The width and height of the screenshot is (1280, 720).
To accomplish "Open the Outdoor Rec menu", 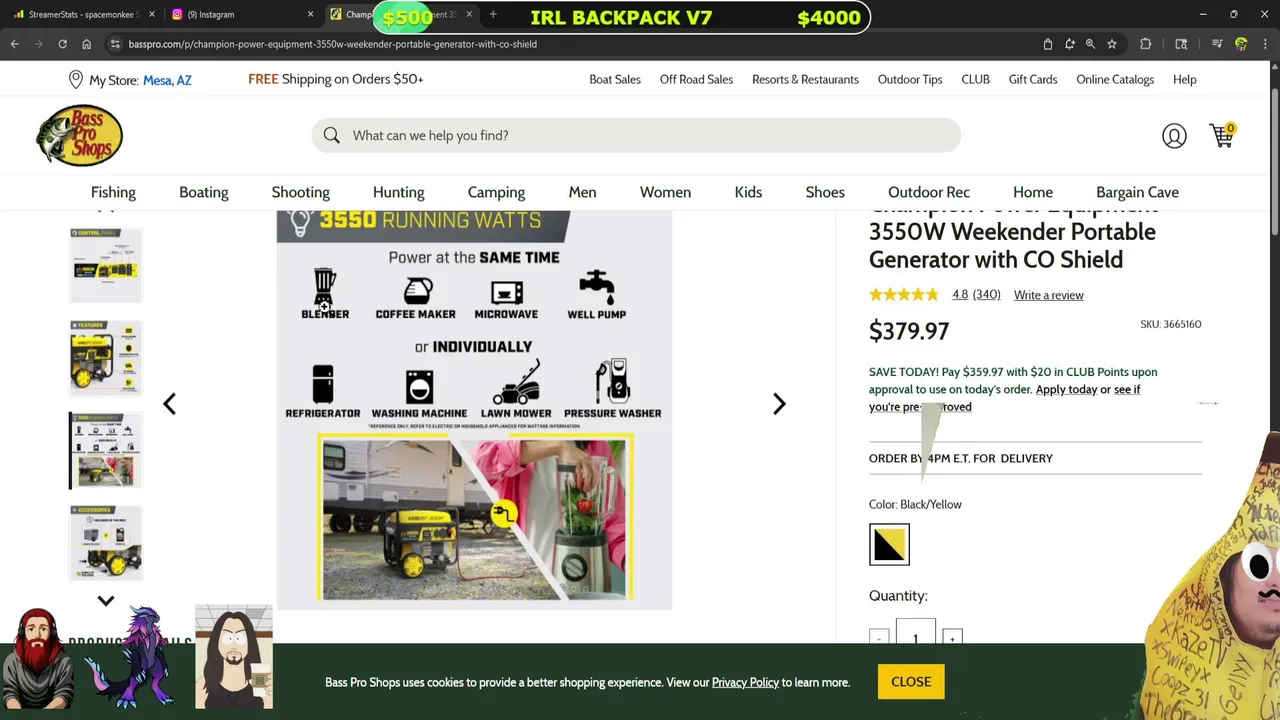I will [x=929, y=192].
